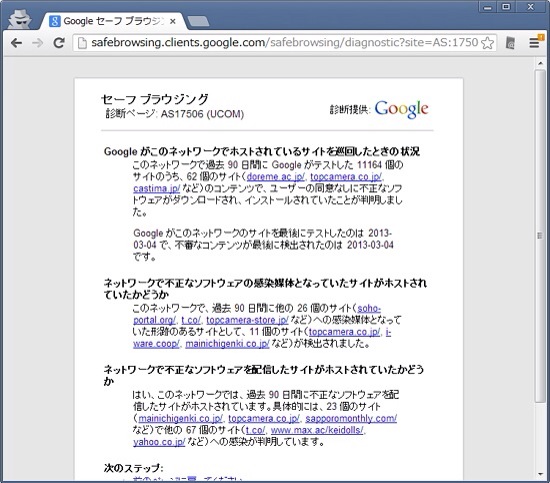Reload the Safe Browsing page
Screen dimensions: 550x483
coord(59,43)
